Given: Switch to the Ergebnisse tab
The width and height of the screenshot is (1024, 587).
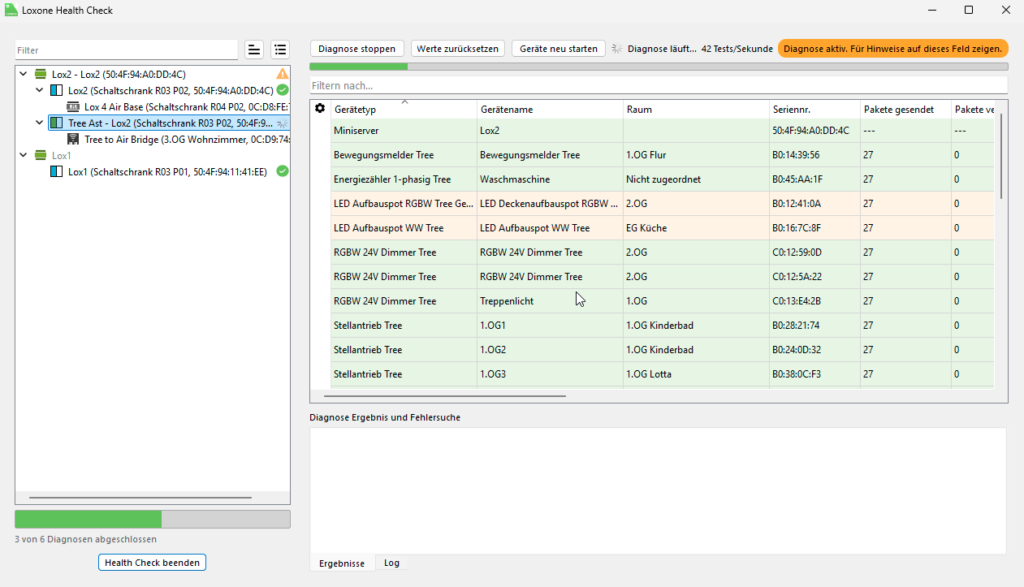Looking at the screenshot, I should (x=342, y=563).
